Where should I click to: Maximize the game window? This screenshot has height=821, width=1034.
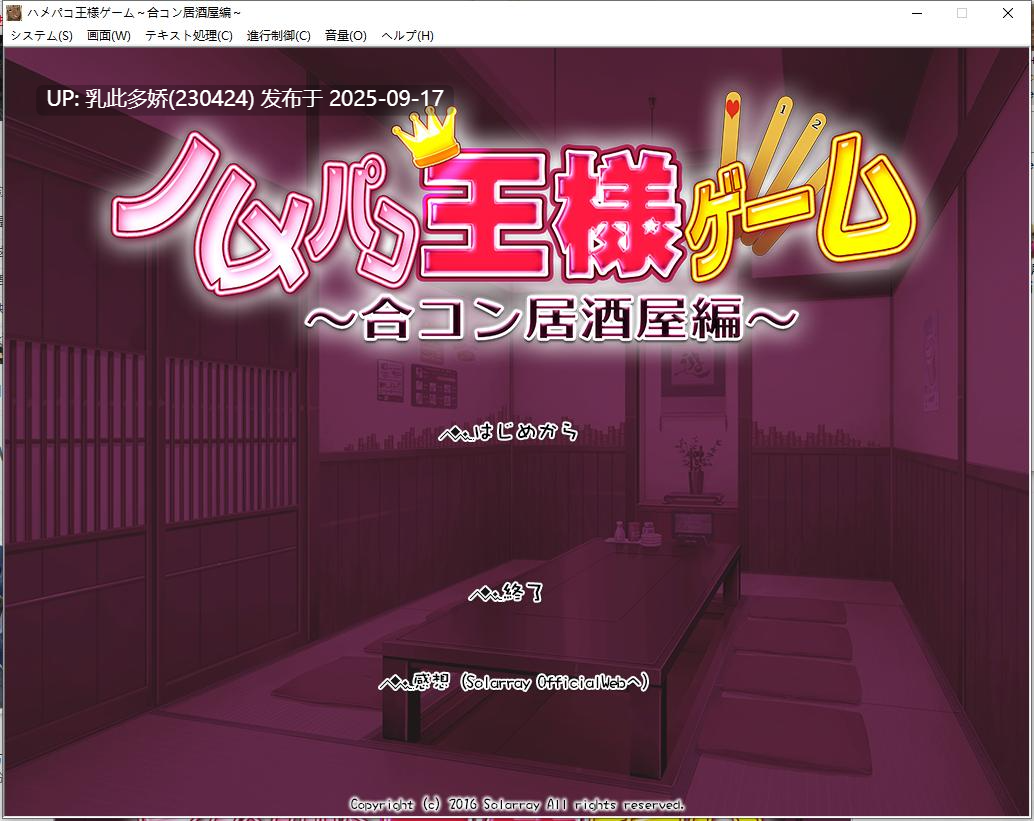click(962, 13)
